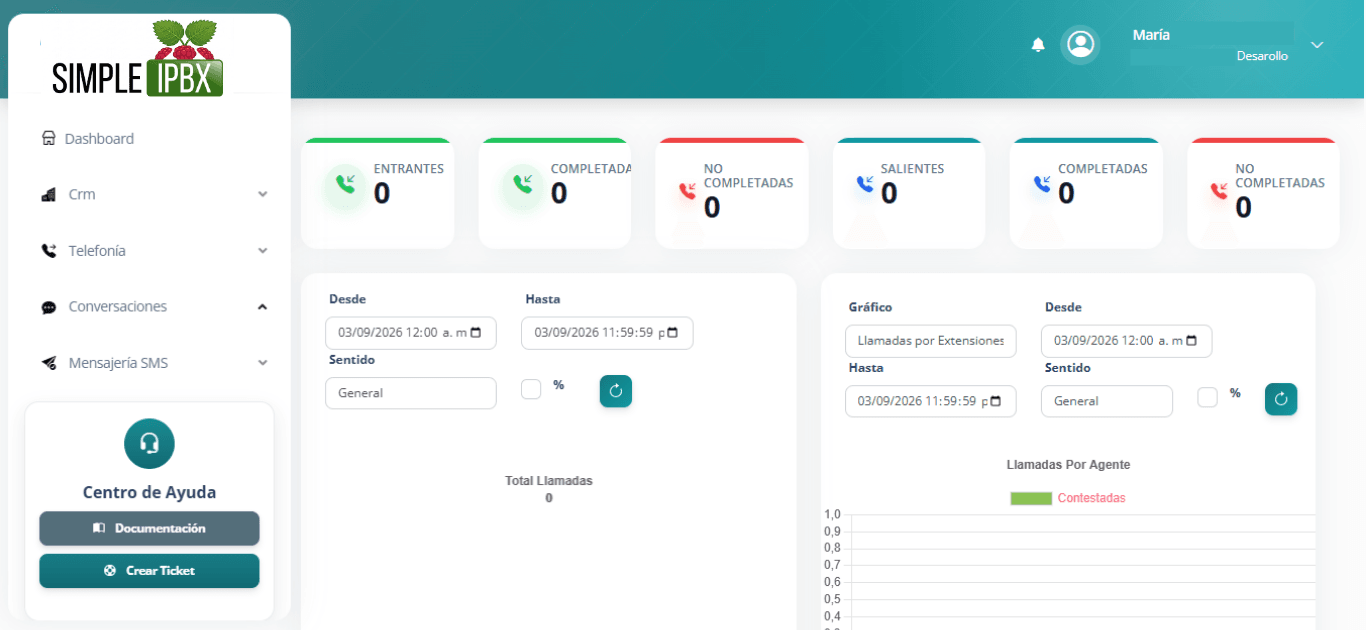Click the lifebuoy icon in Crear Ticket

pos(110,571)
